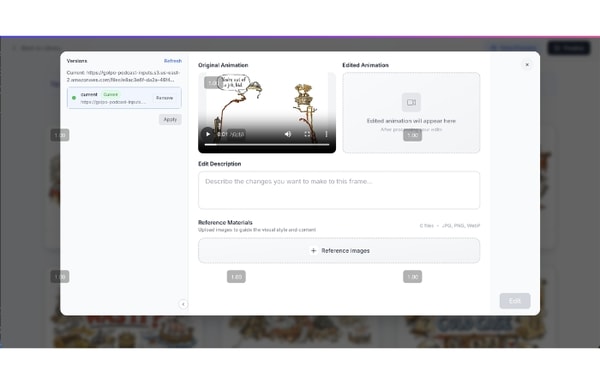This screenshot has height=384, width=600.
Task: Click the plus icon for reference images
Action: pos(313,251)
